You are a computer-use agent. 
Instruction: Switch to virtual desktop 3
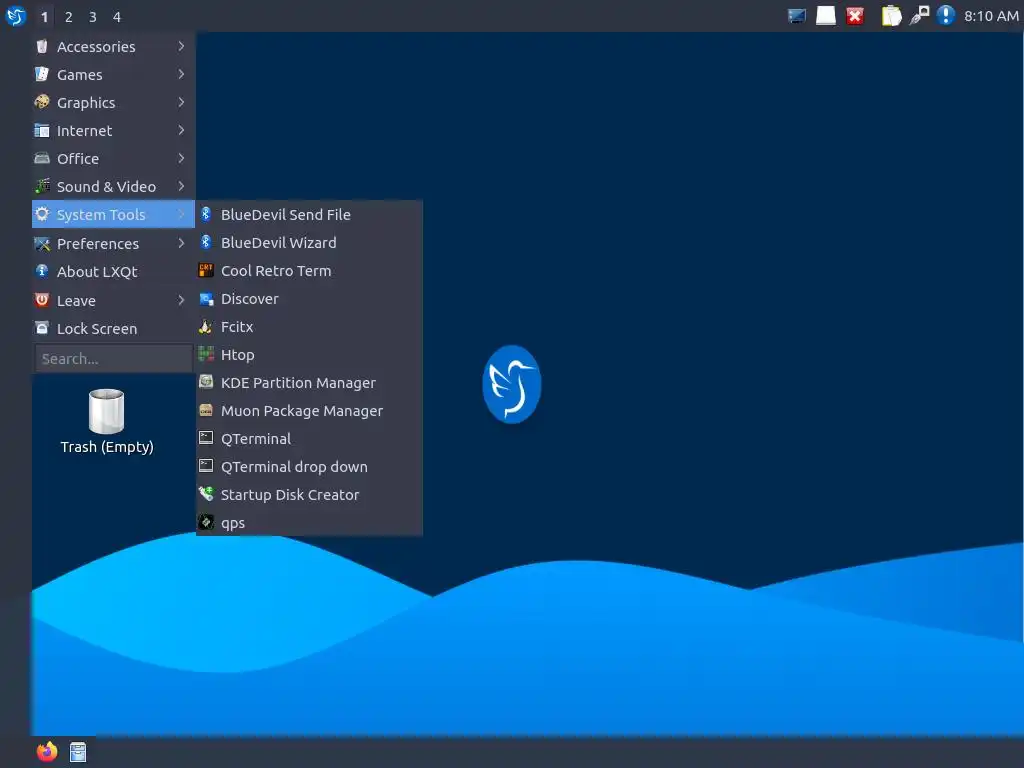(x=93, y=17)
